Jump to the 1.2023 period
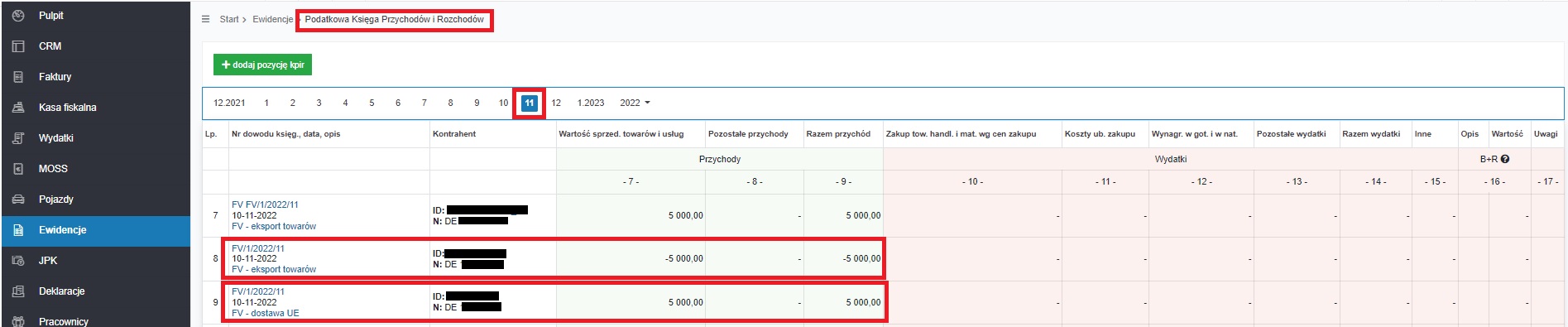 [591, 103]
